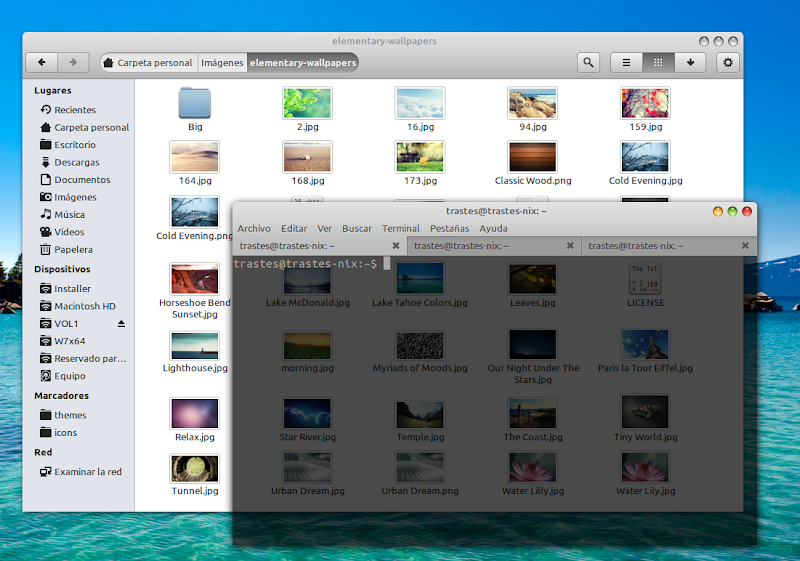Select 168.jpg thumbnail
The height and width of the screenshot is (561, 800).
pos(307,157)
